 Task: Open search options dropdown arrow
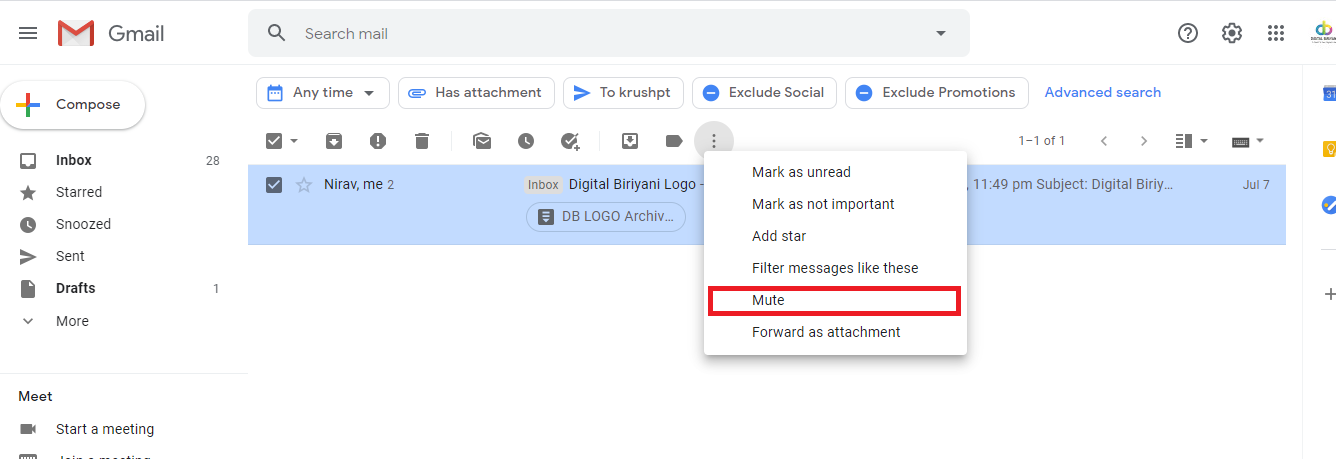point(941,33)
